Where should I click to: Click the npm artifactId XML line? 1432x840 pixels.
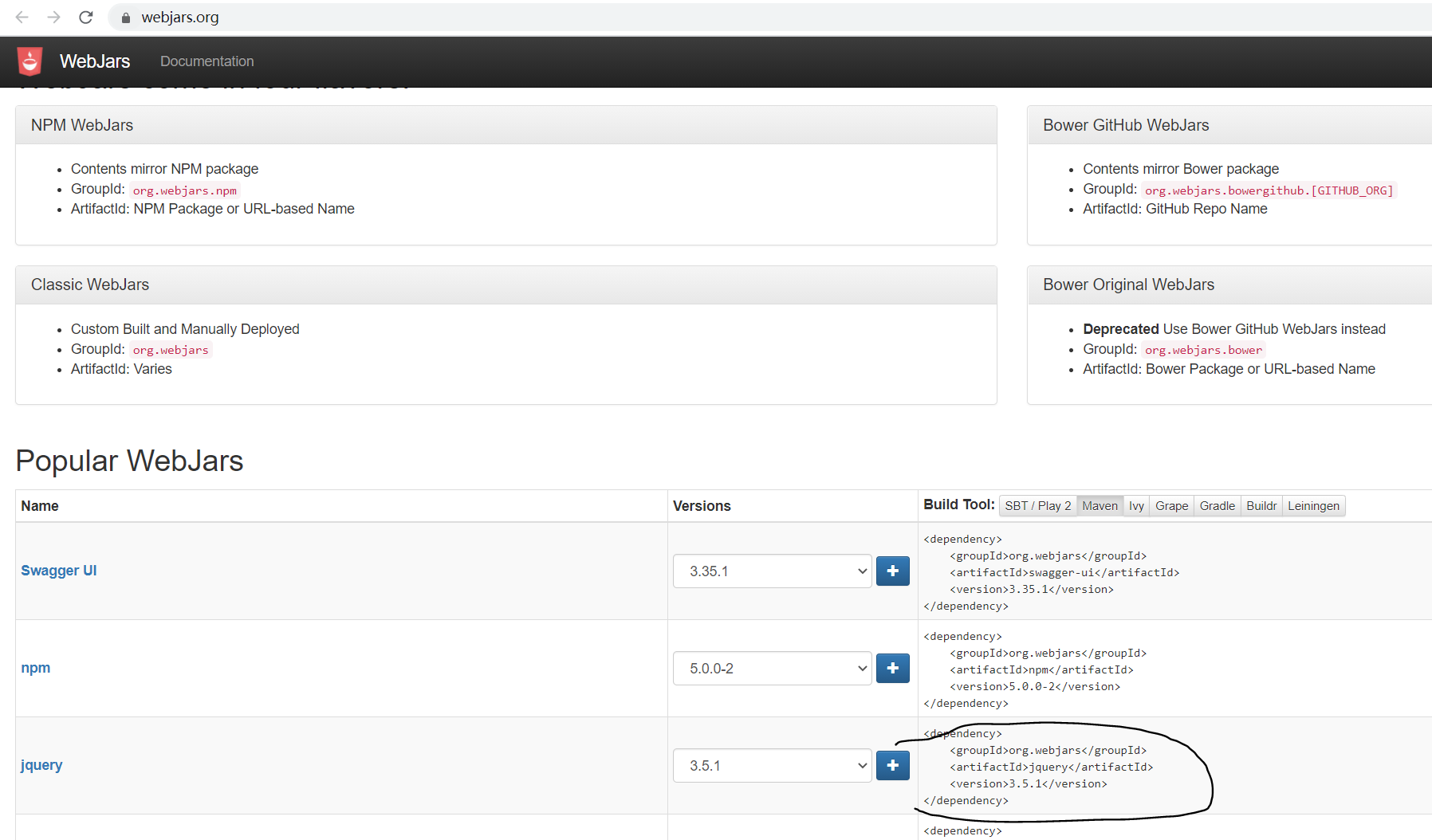pyautogui.click(x=1041, y=669)
